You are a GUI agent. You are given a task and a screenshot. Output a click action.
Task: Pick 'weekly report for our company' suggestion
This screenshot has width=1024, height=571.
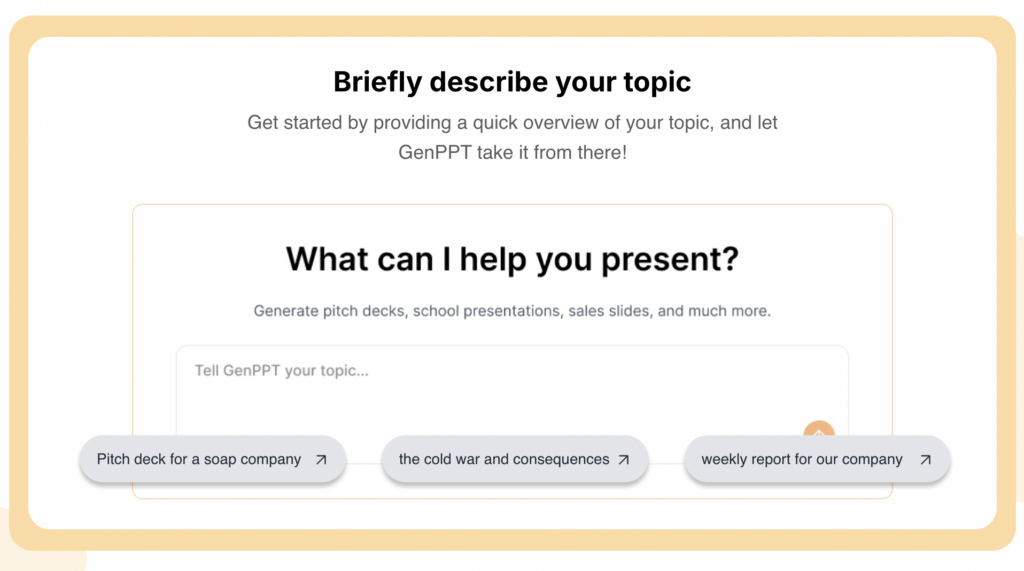[802, 460]
